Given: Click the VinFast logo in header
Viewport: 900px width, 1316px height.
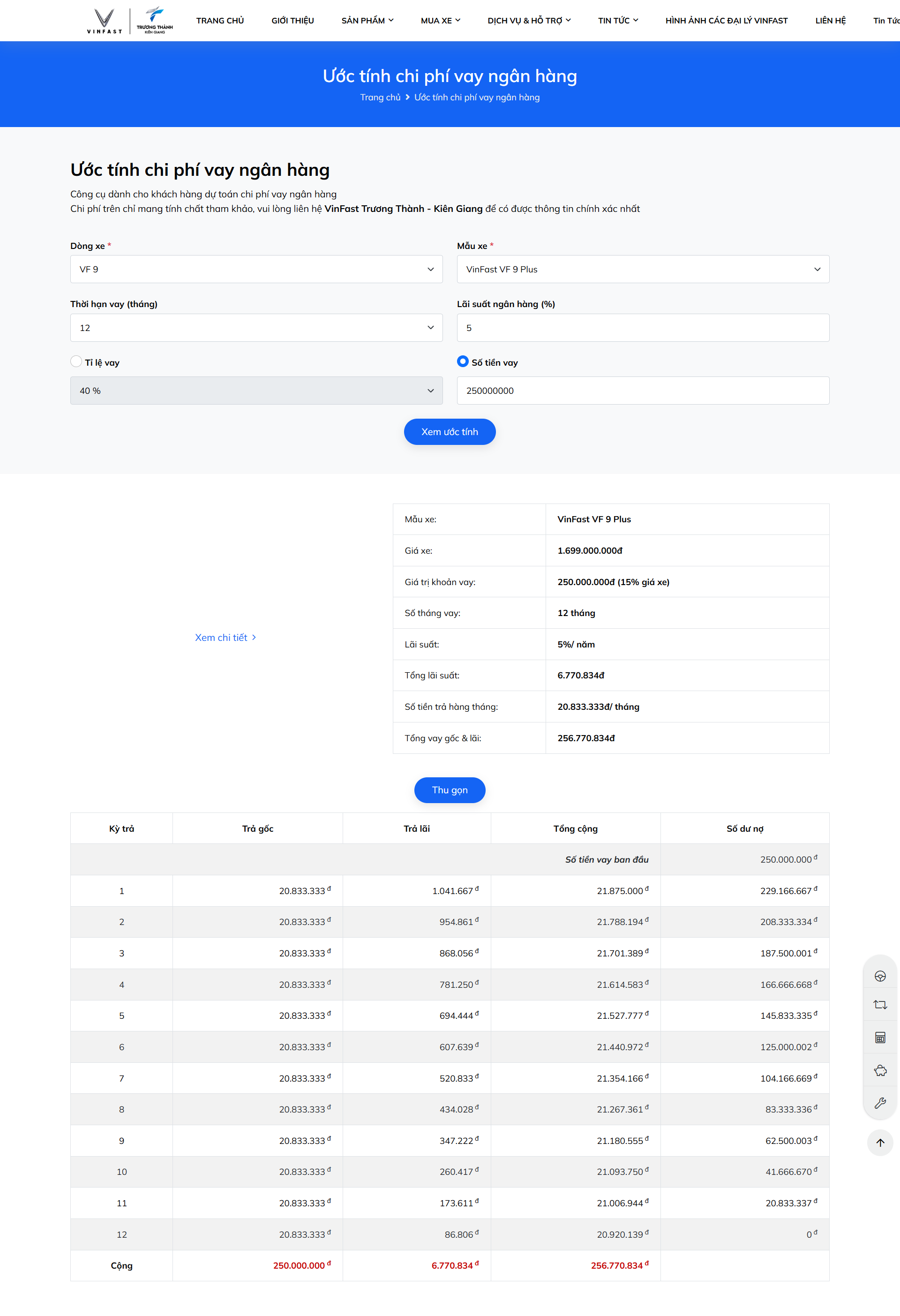Looking at the screenshot, I should pos(104,21).
